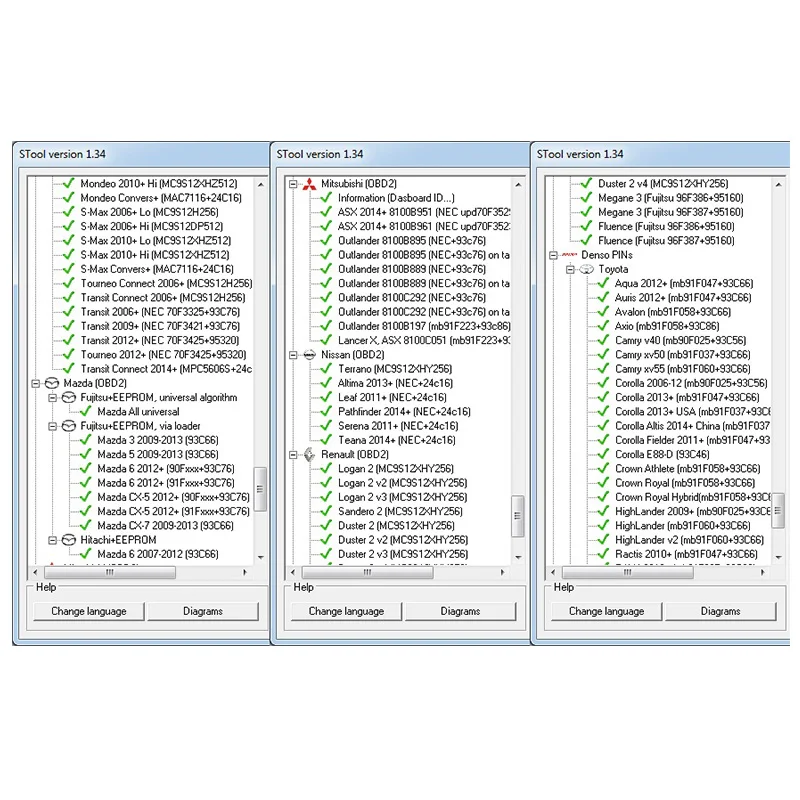This screenshot has height=800, width=800.
Task: Click Change language in the right window
Action: pos(607,611)
